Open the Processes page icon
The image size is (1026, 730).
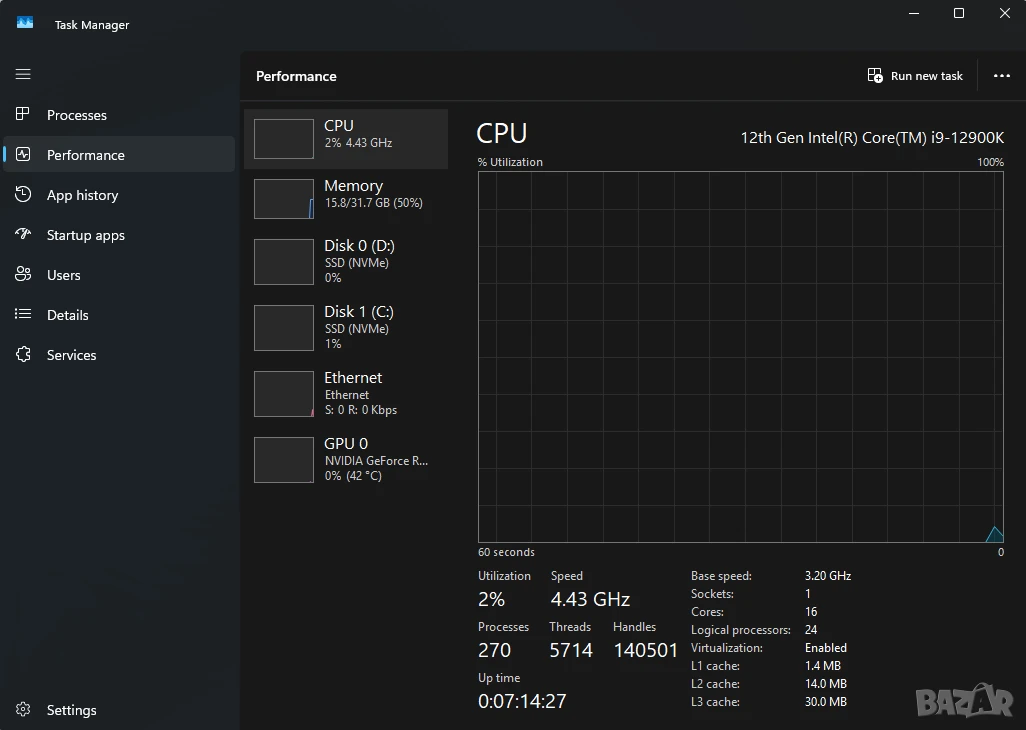(x=23, y=114)
